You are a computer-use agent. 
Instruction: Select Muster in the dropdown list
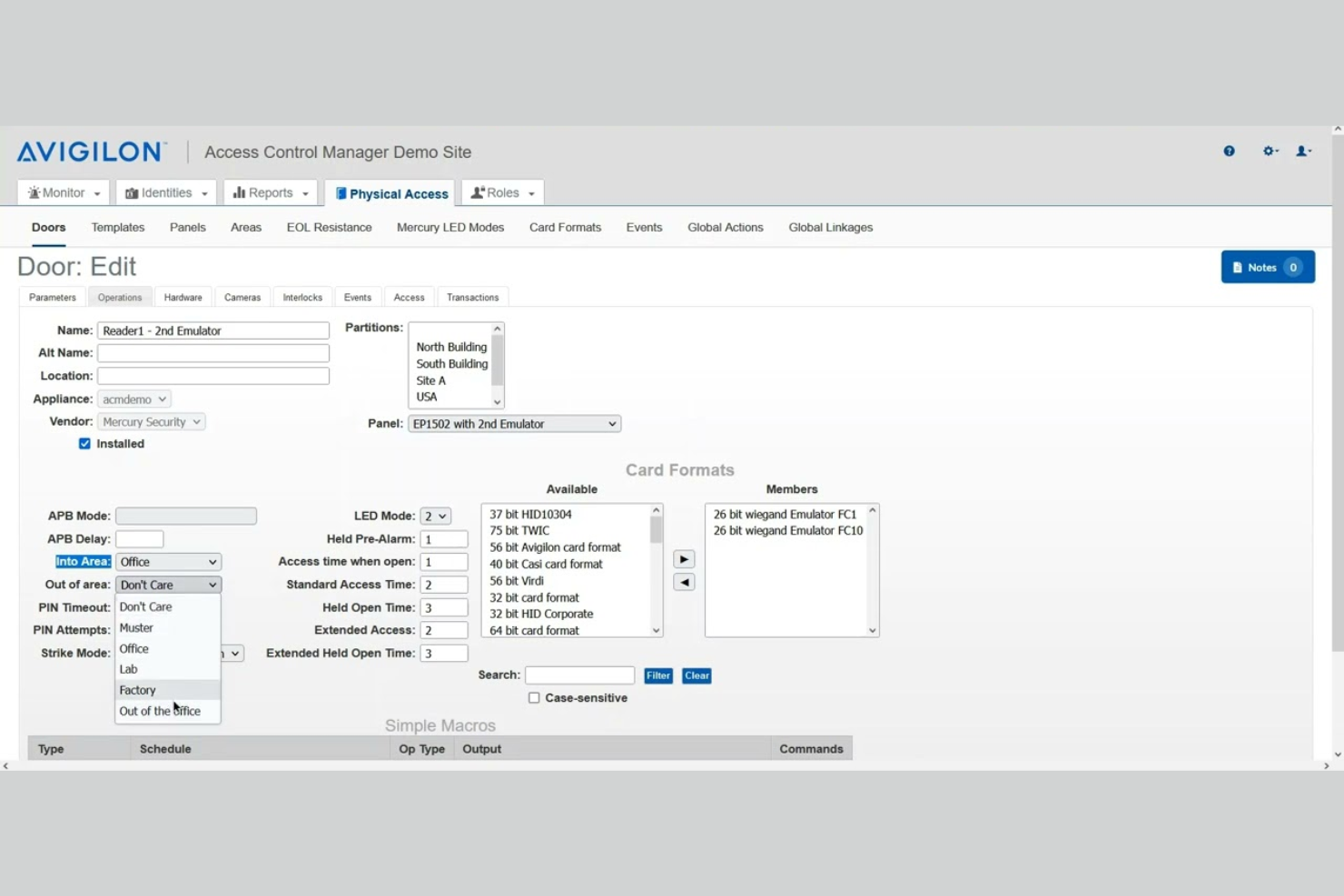pos(168,628)
